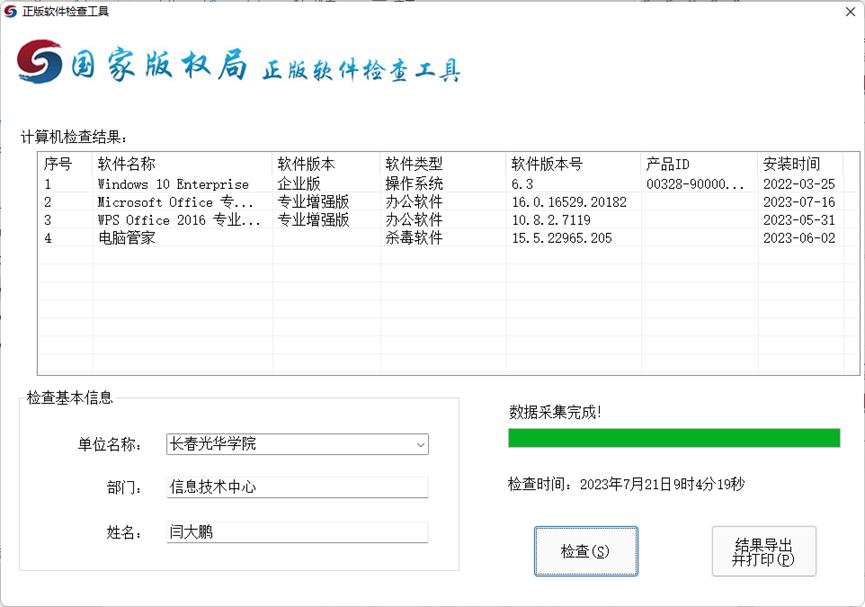Viewport: 865px width, 607px height.
Task: Click the green progress bar
Action: point(674,438)
